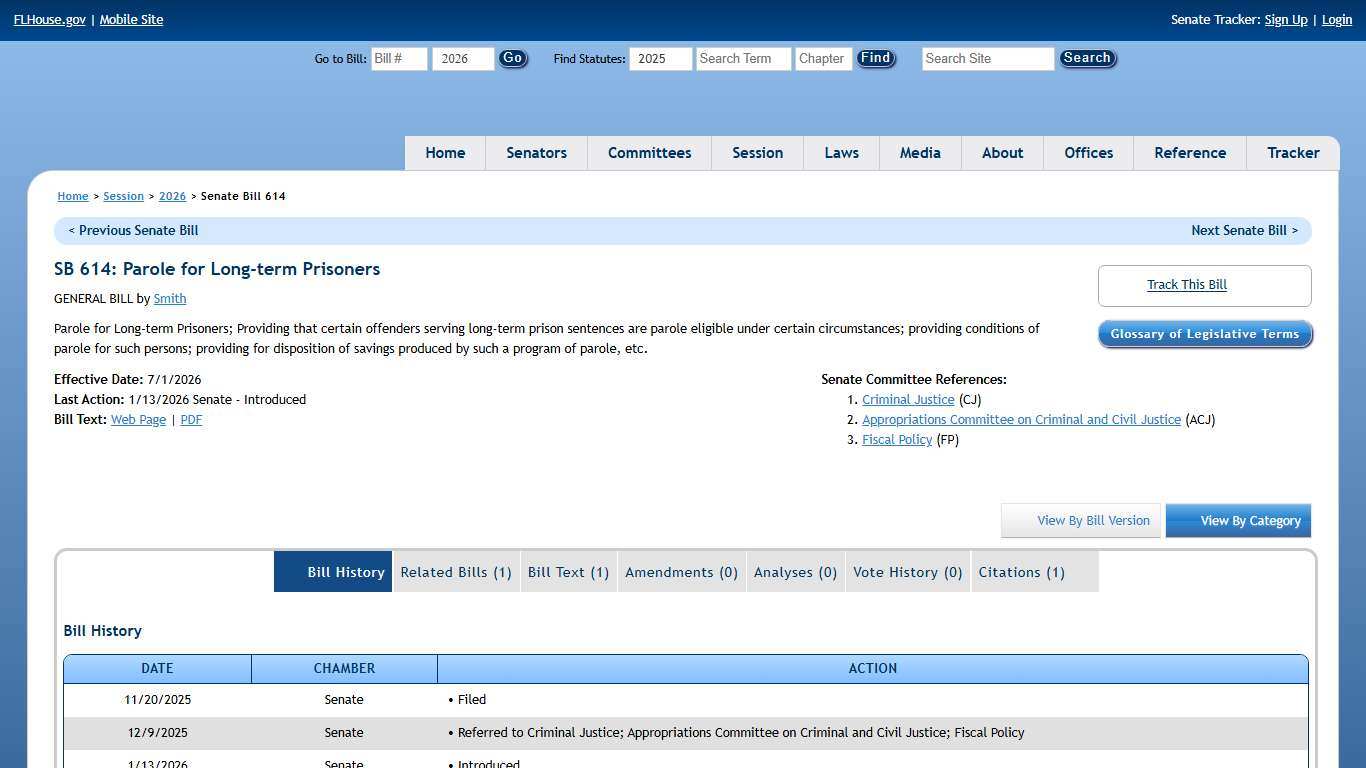Open the Committees navigation menu

point(649,153)
